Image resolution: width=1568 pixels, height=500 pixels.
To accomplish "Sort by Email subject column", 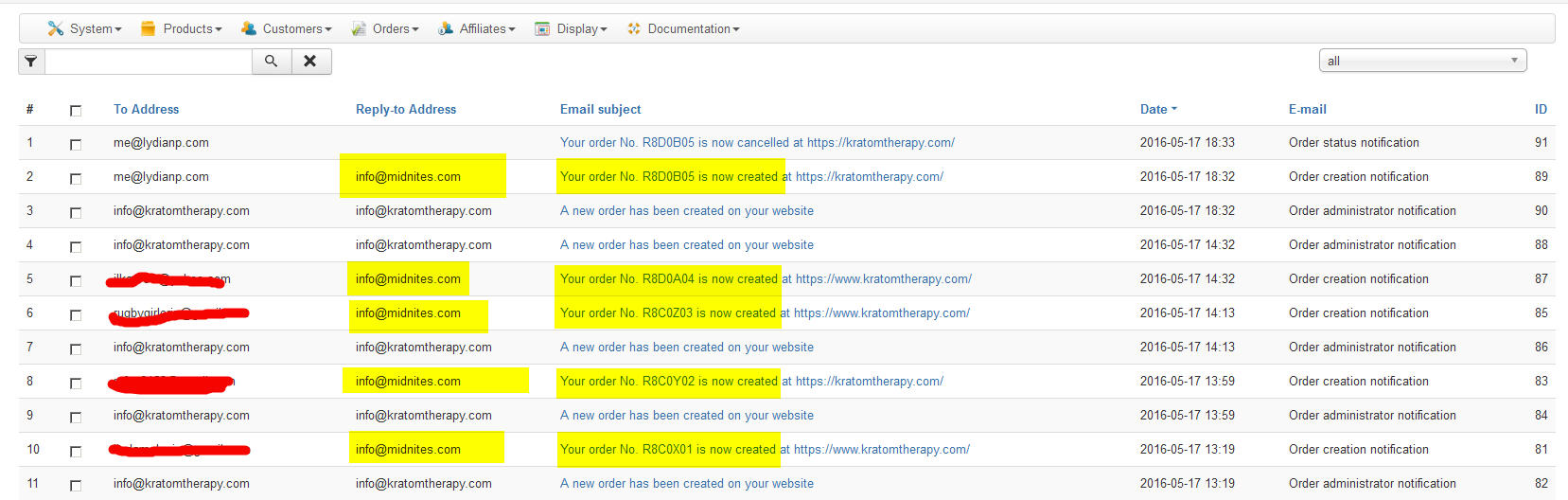I will click(600, 109).
